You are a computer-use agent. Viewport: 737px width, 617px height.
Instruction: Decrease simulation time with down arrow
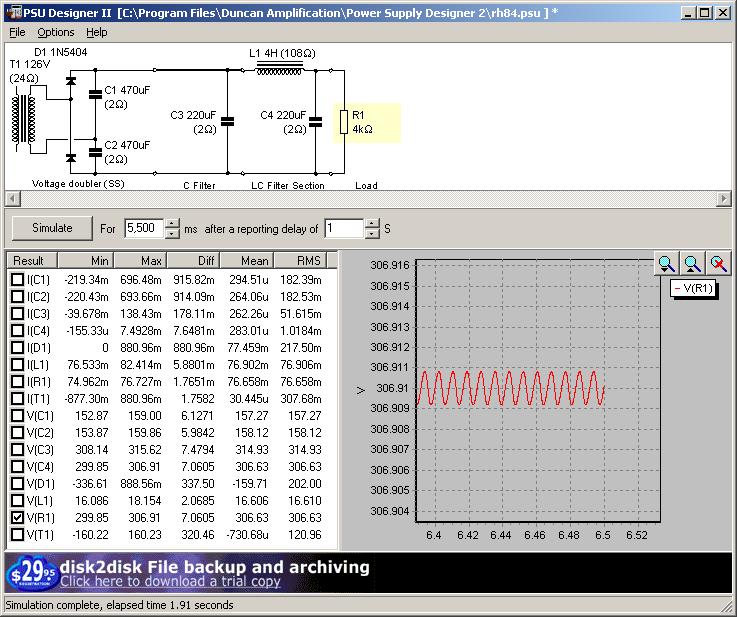click(172, 234)
